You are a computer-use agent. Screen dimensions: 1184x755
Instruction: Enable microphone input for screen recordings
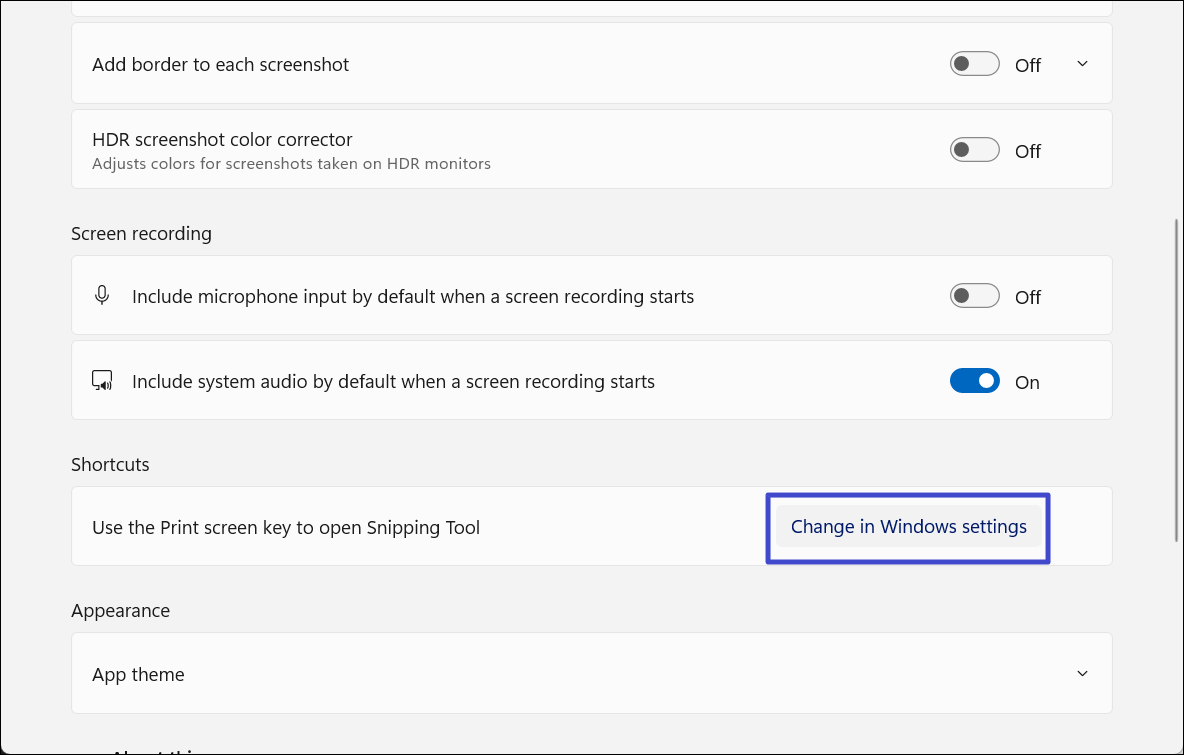[974, 295]
